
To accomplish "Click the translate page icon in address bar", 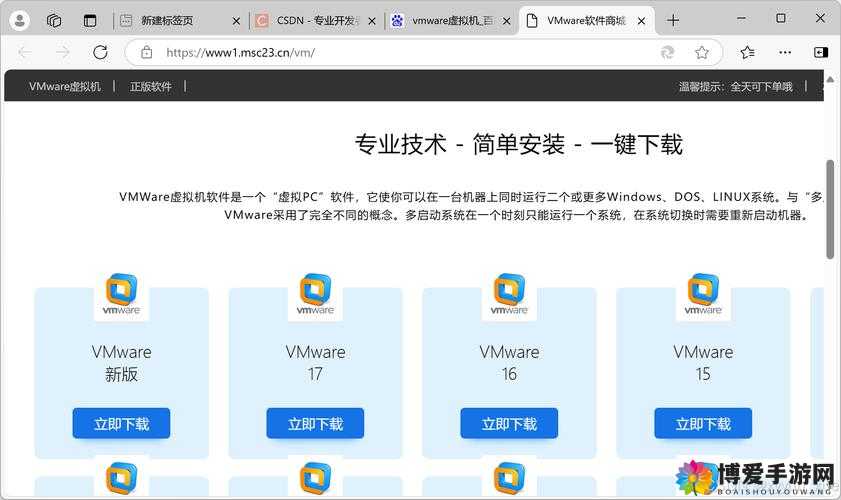I will point(667,52).
